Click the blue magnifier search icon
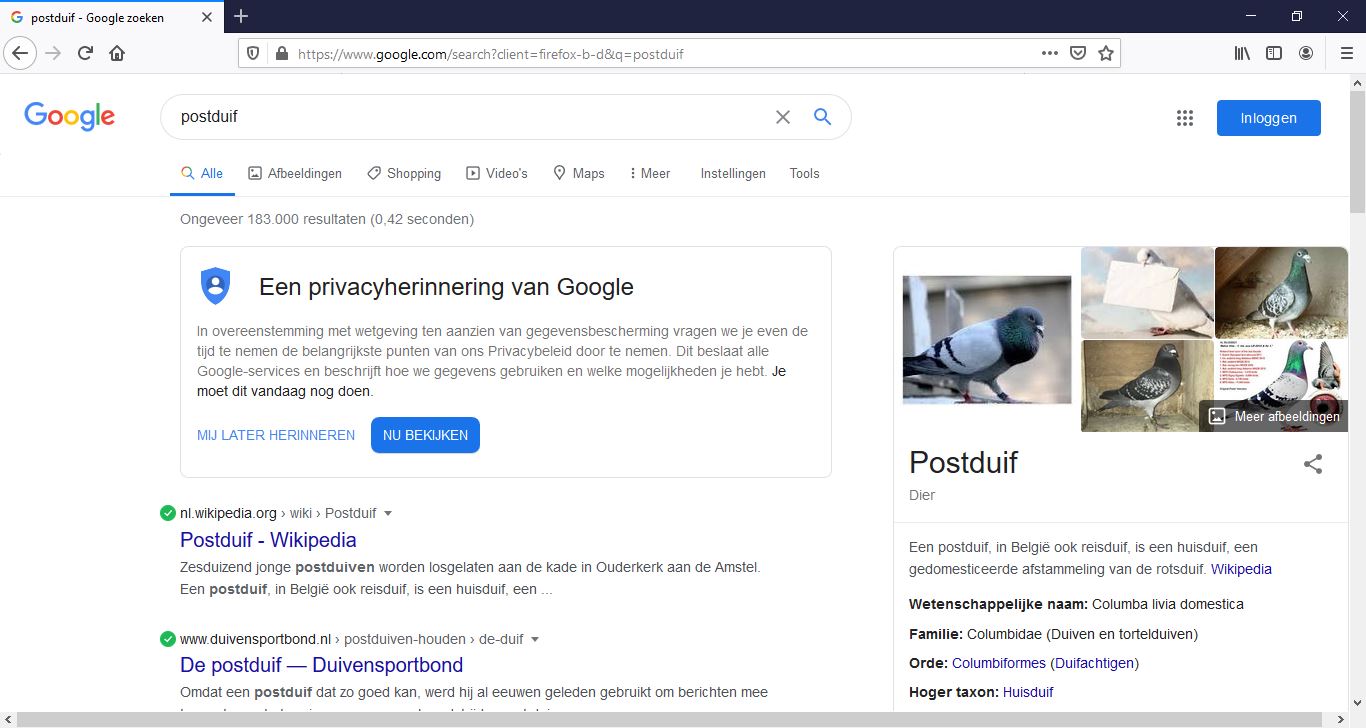The height and width of the screenshot is (728, 1366). (x=822, y=117)
